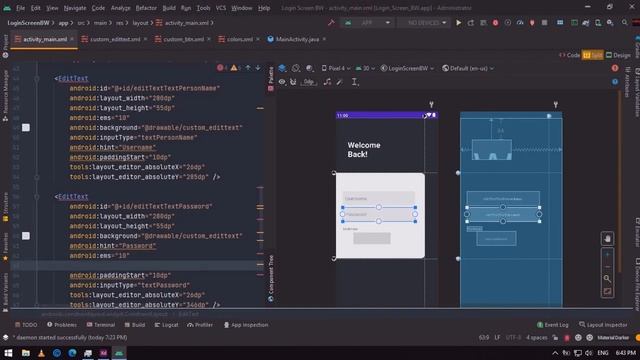Screen dimensions: 640x360
Task: Click the magnet autoconnect icon
Action: pyautogui.click(x=293, y=82)
